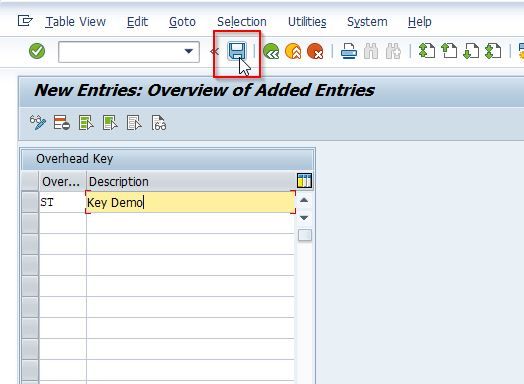Open the Utilities menu
524x384 pixels.
pyautogui.click(x=307, y=22)
